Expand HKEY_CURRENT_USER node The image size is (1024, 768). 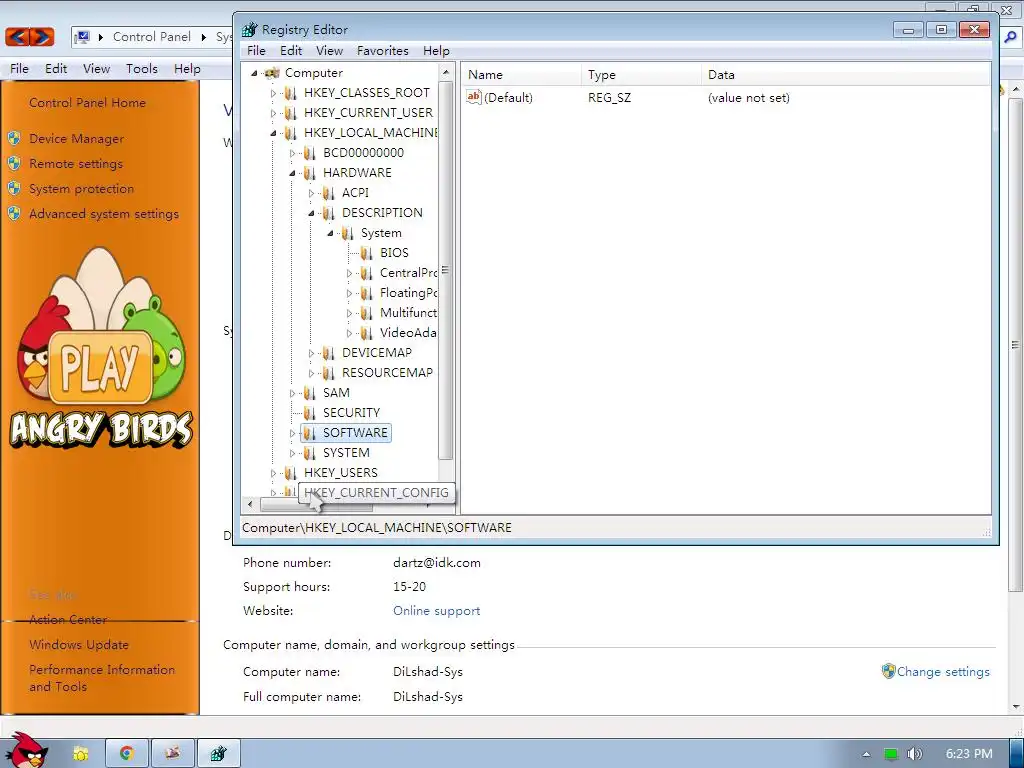[274, 113]
